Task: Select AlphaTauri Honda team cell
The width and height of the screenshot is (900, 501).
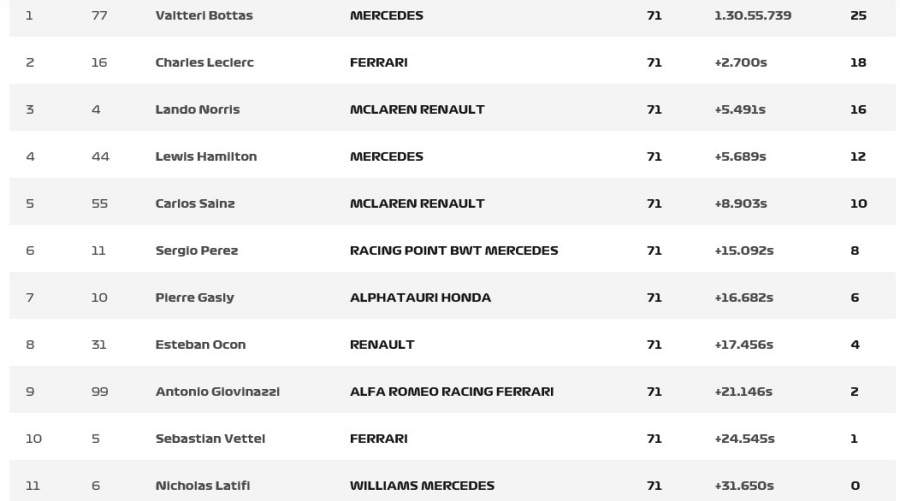Action: tap(420, 298)
